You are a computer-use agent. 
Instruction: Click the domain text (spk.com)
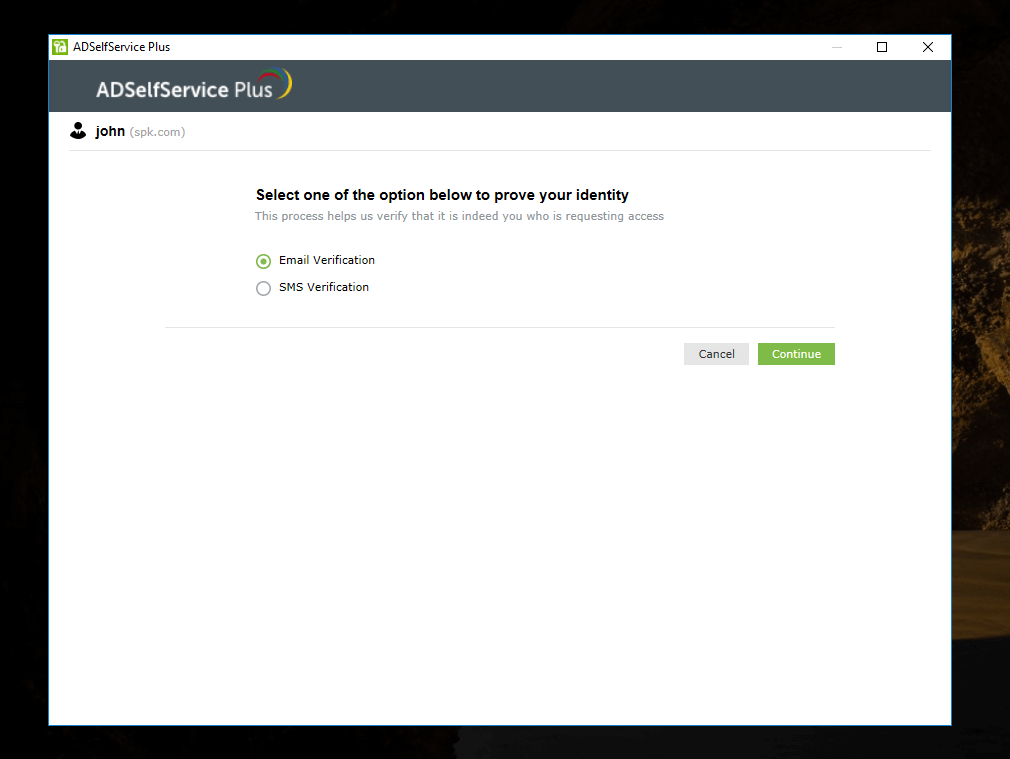tap(157, 132)
